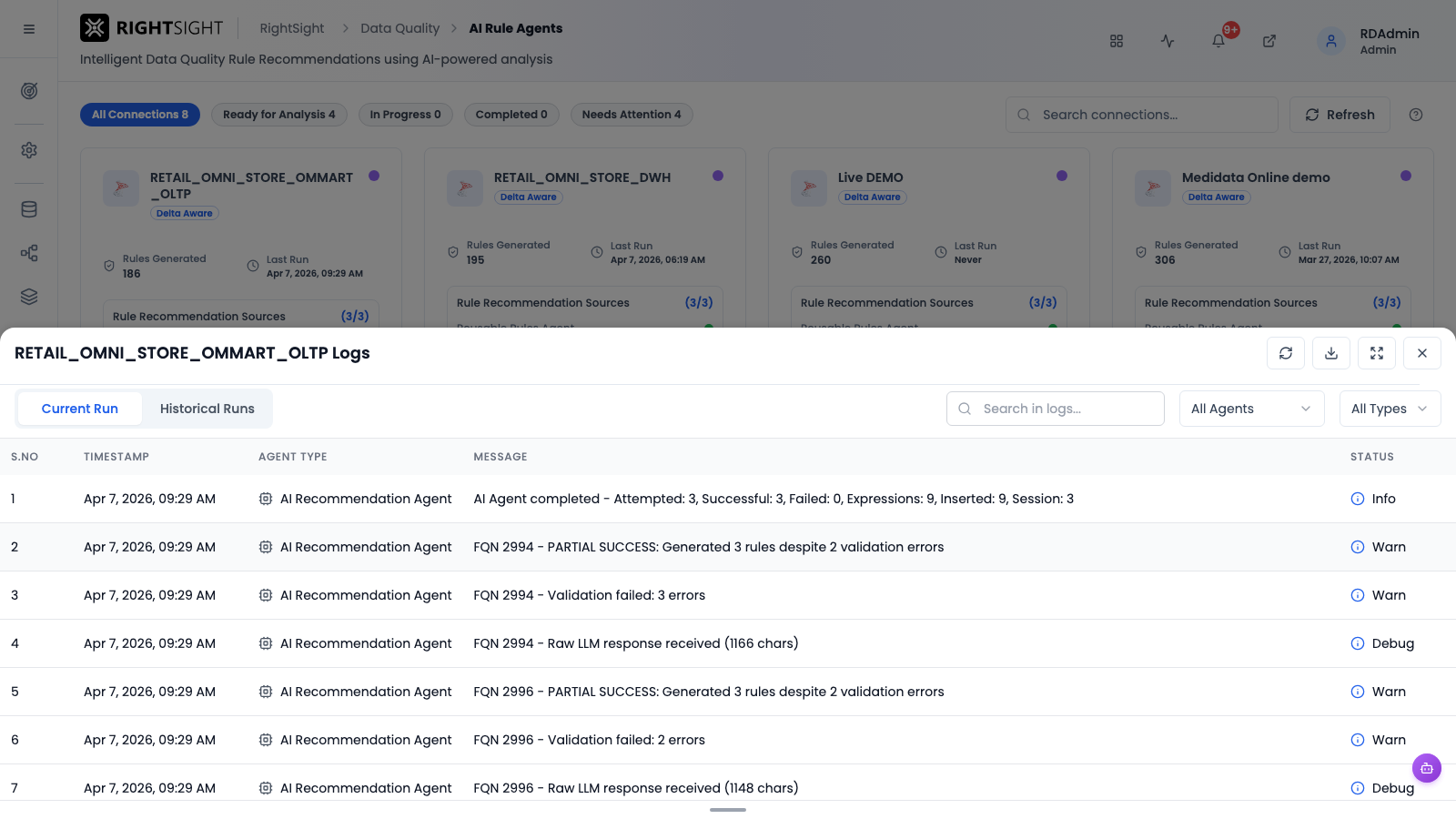Toggle the hamburger menu sidebar
The image size is (1456, 819).
point(29,29)
